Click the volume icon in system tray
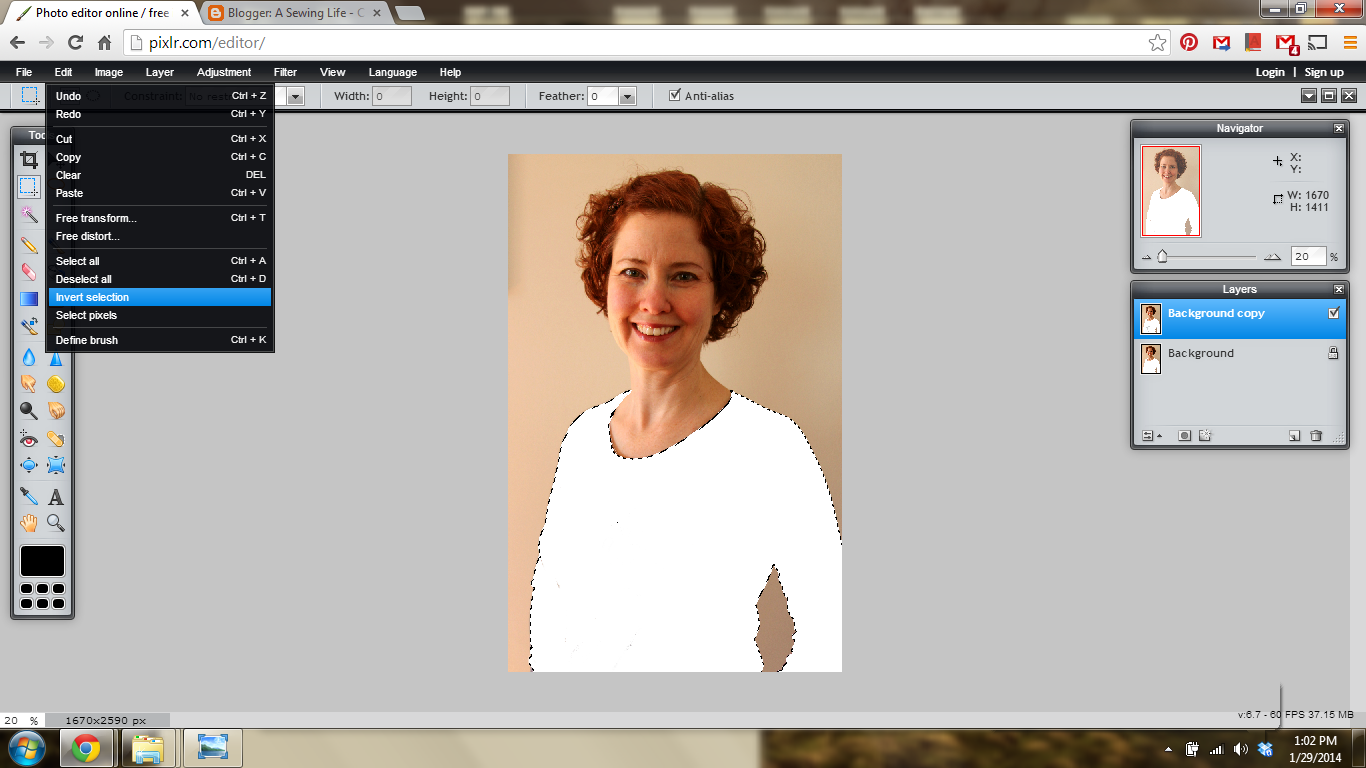Screen dimensions: 1366x768 [1240, 749]
